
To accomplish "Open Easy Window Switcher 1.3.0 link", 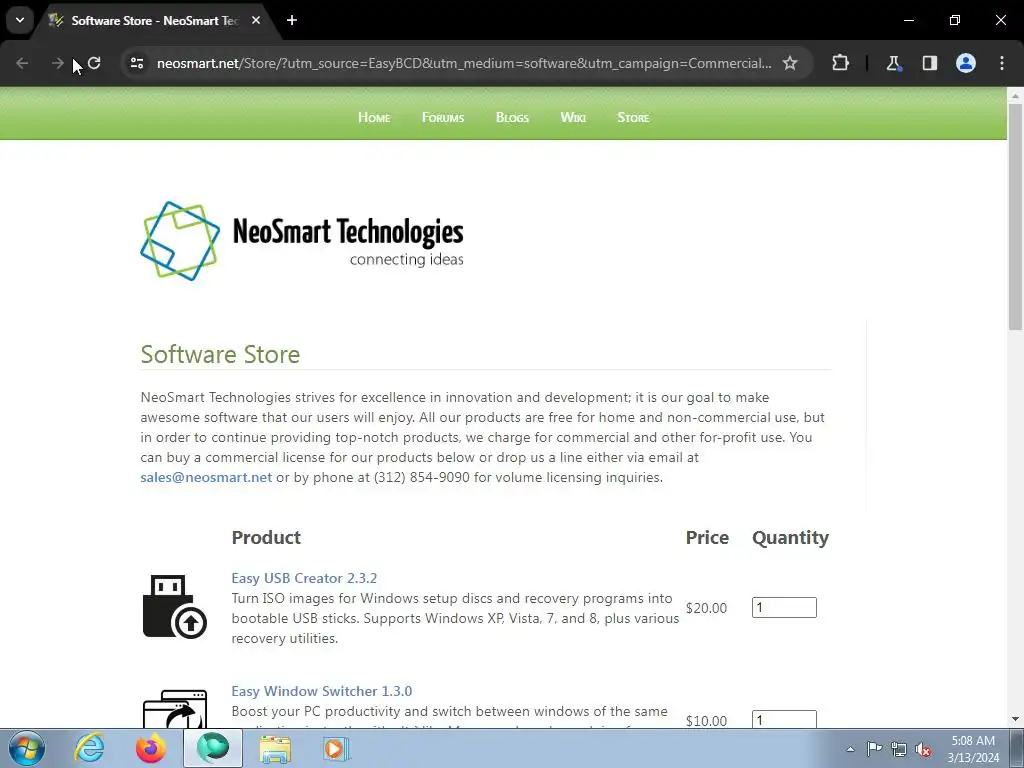I will [x=321, y=691].
